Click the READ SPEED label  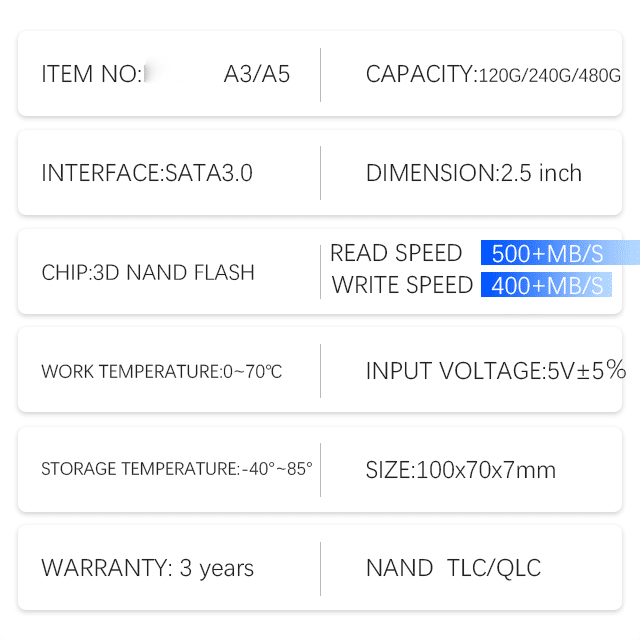[x=396, y=253]
